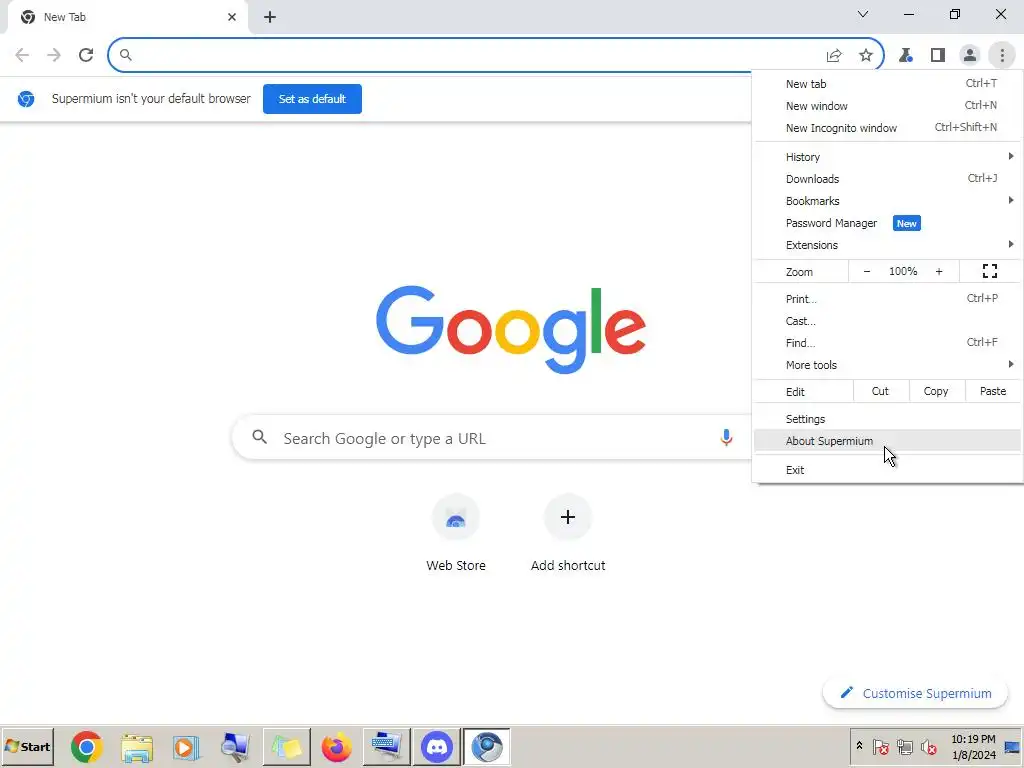This screenshot has width=1024, height=768.
Task: Open the Windows Start button
Action: click(27, 746)
